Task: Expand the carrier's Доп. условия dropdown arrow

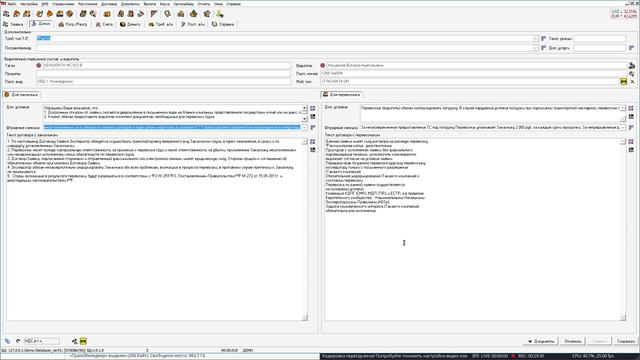Action: pyautogui.click(x=623, y=108)
